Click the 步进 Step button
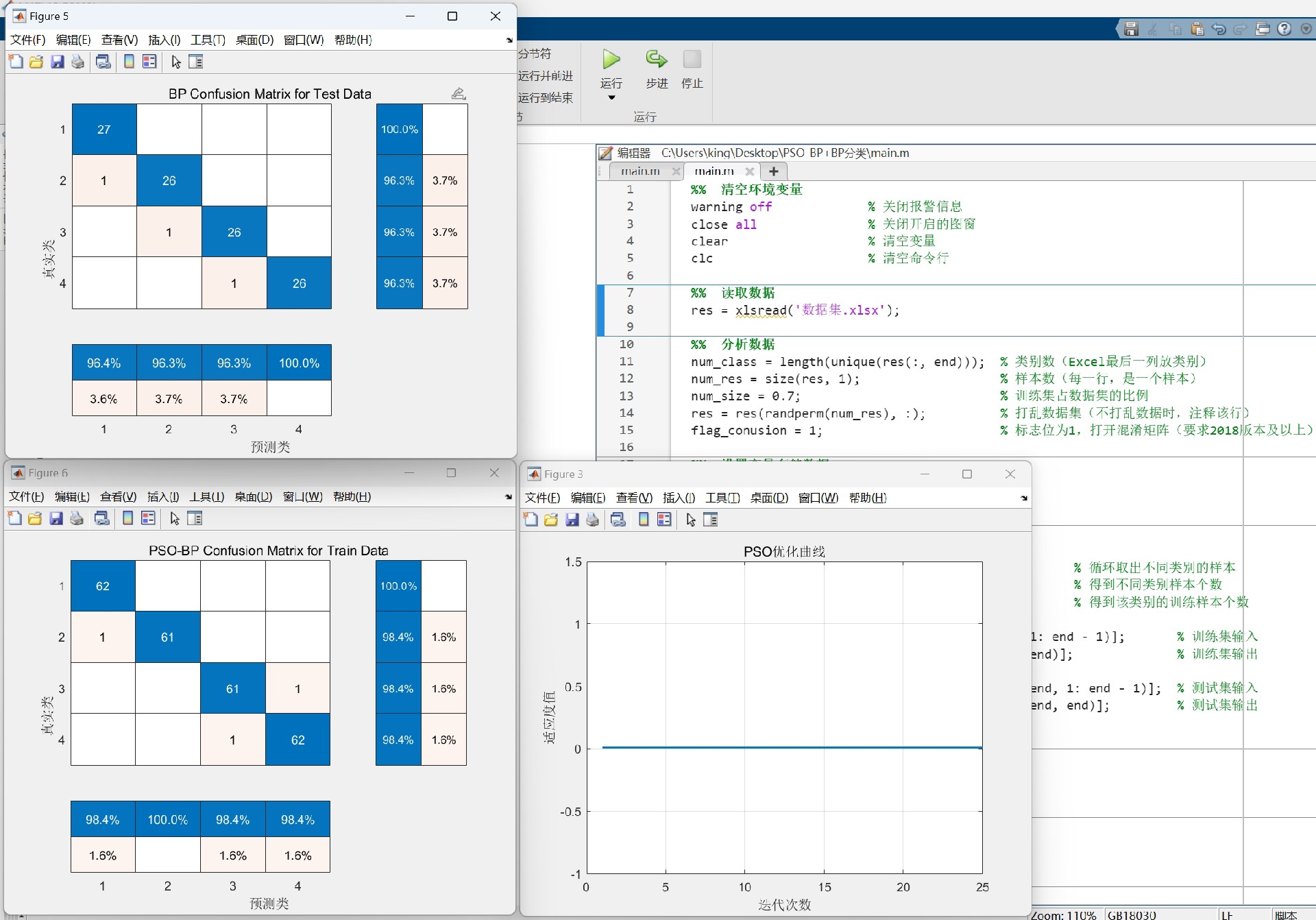1316x920 pixels. click(657, 60)
